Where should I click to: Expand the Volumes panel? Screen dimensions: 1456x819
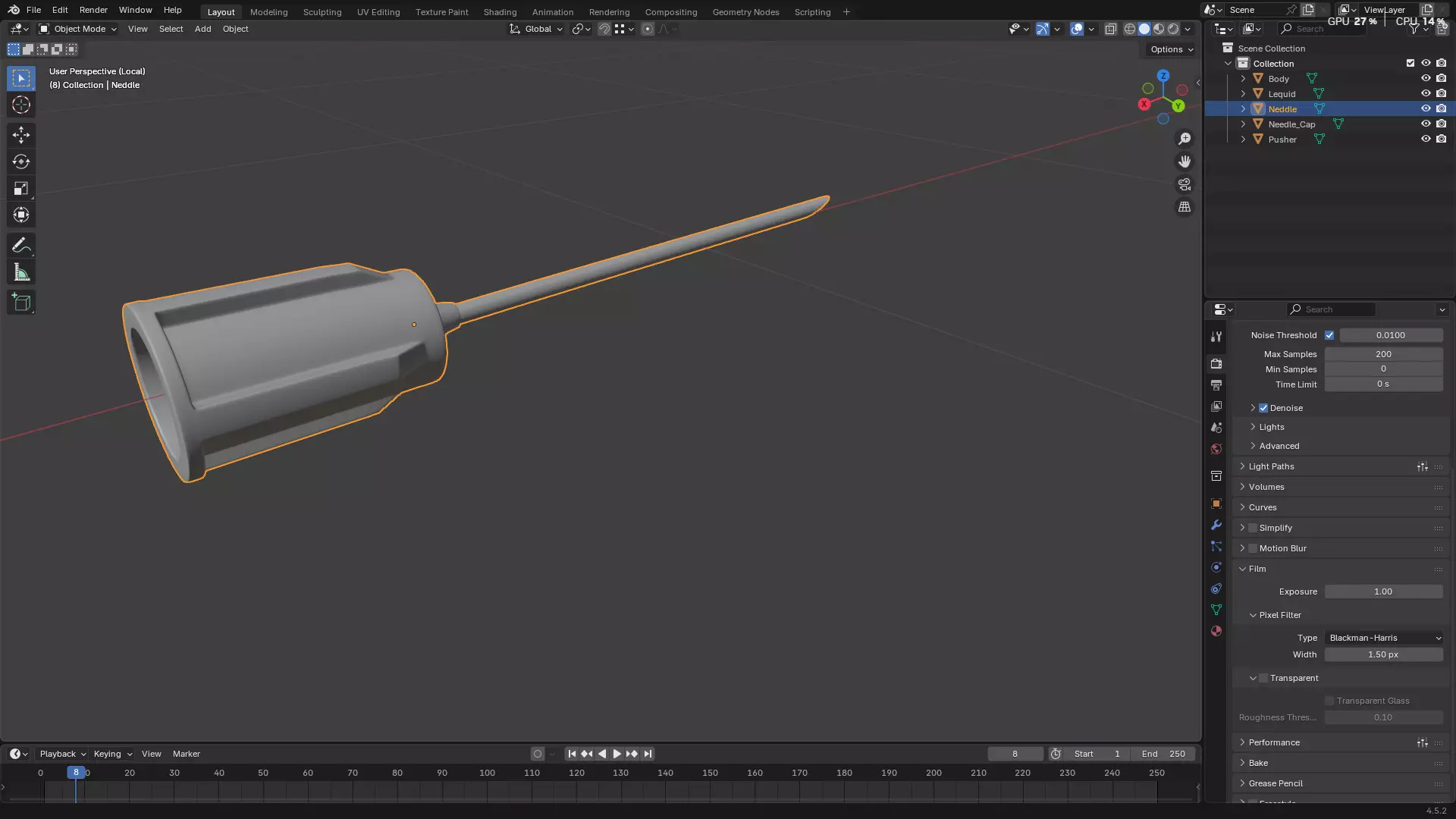tap(1266, 487)
